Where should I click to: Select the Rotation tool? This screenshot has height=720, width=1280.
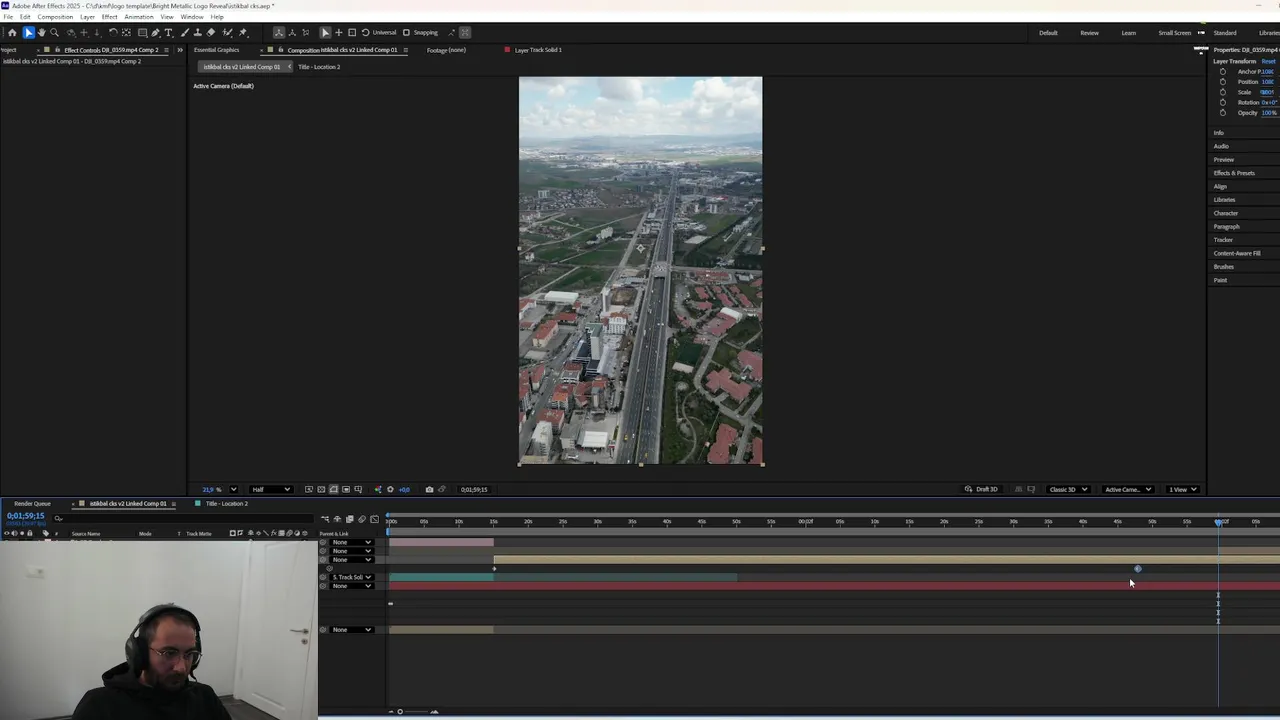click(113, 33)
